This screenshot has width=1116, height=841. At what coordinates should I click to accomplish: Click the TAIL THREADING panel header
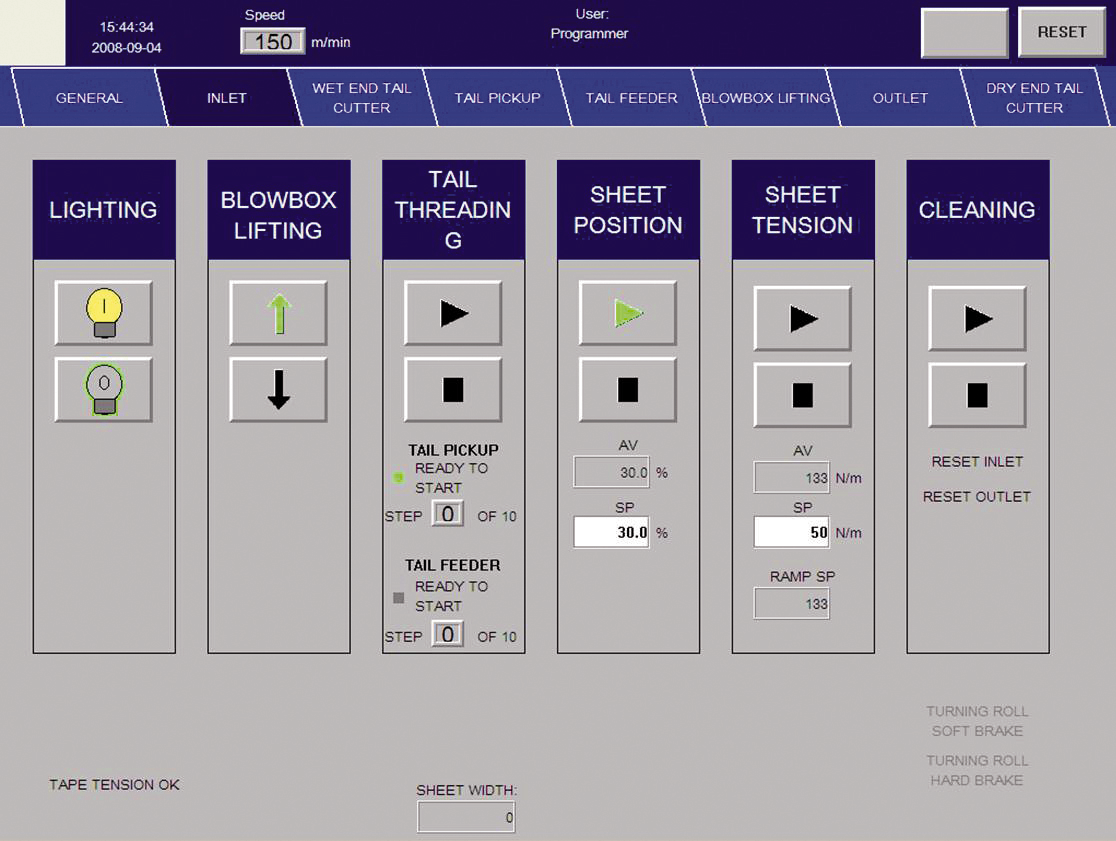[x=453, y=210]
